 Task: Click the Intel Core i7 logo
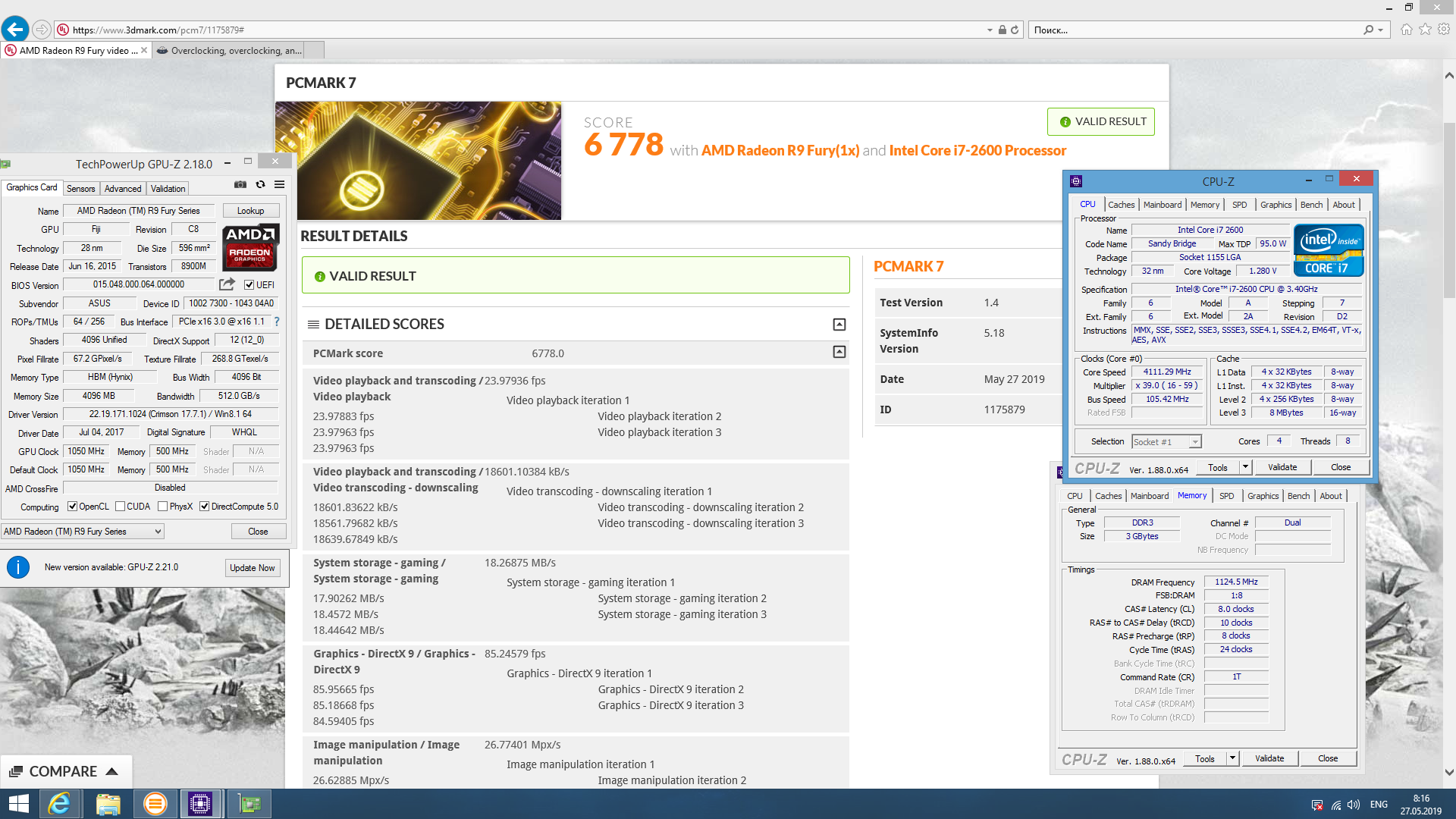(x=1329, y=250)
